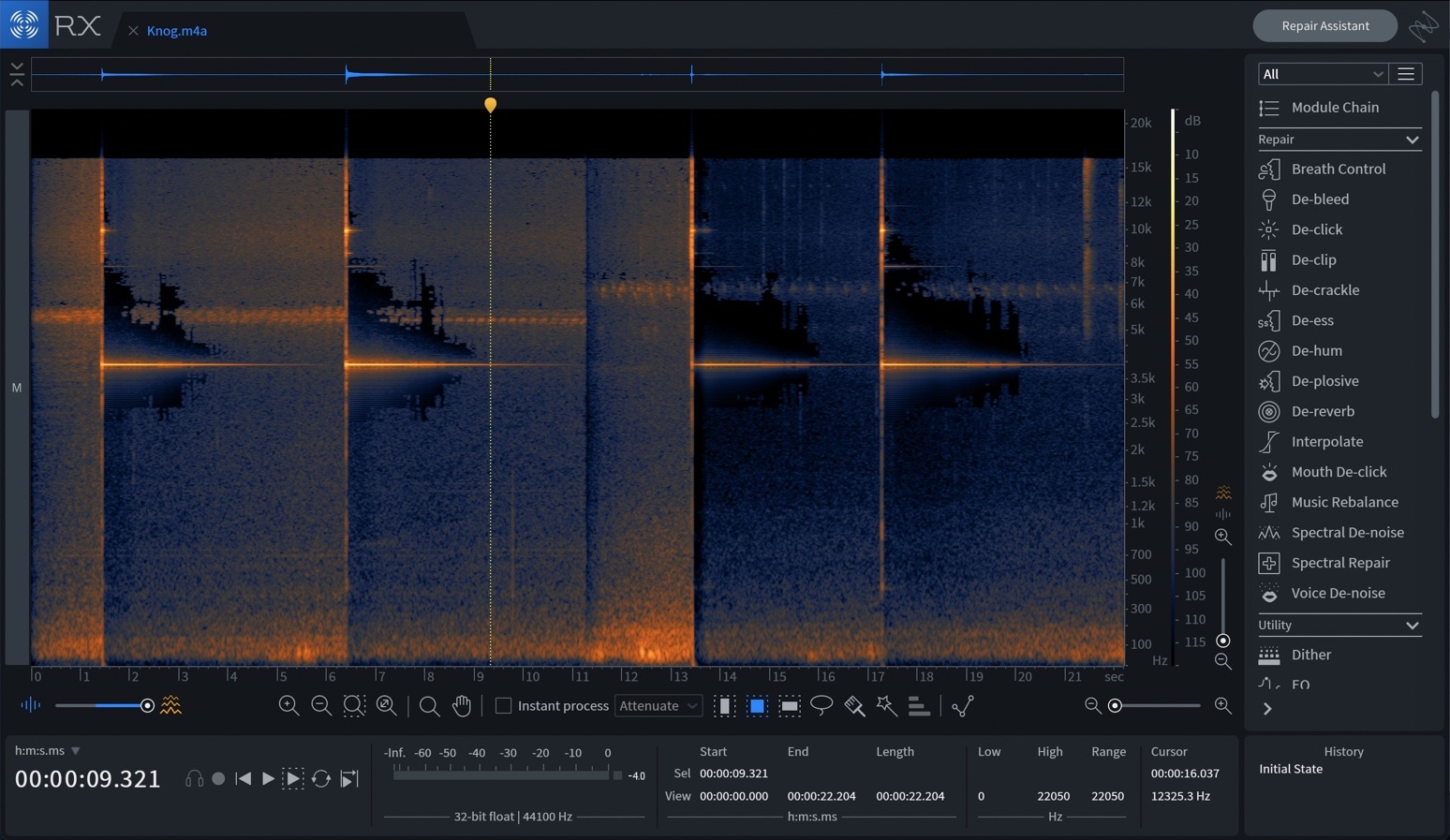Start recording with the record button

[x=218, y=778]
